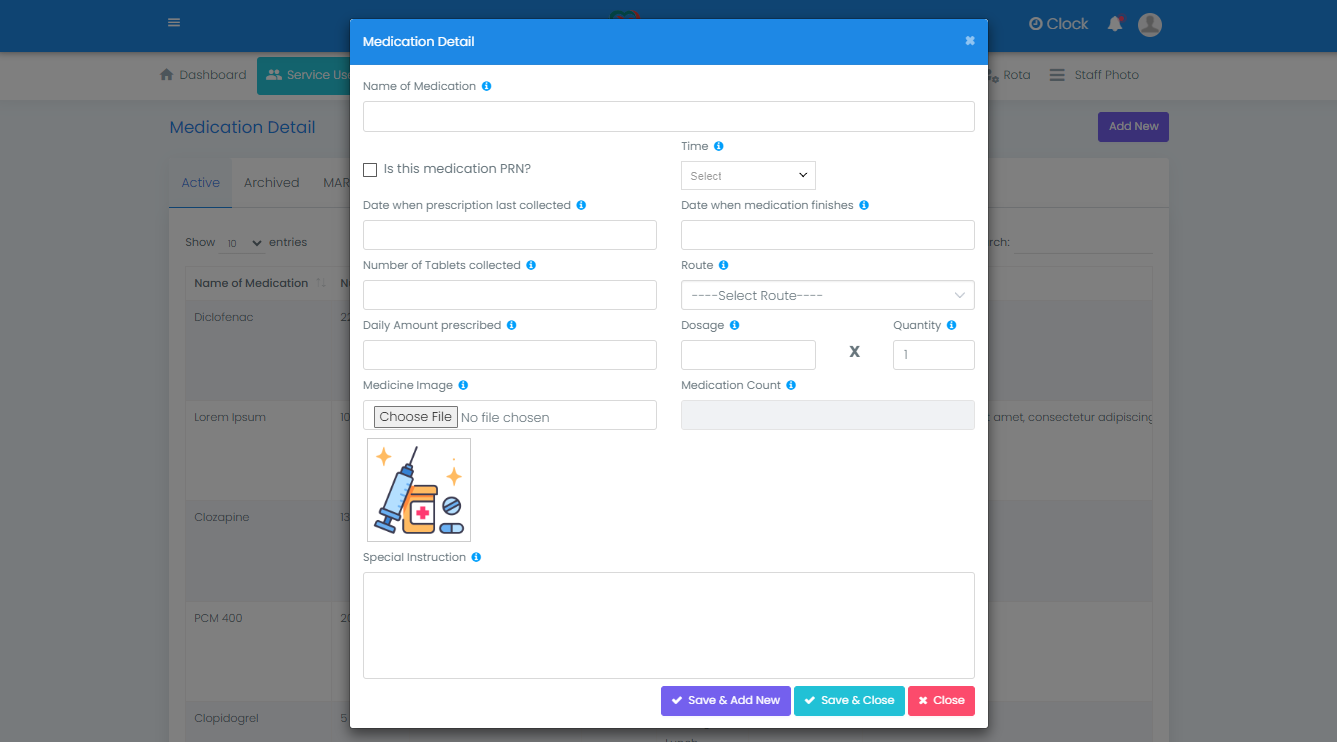Check the 'Is this medication PRN?' checkbox
Viewport: 1337px width, 742px height.
coord(370,170)
